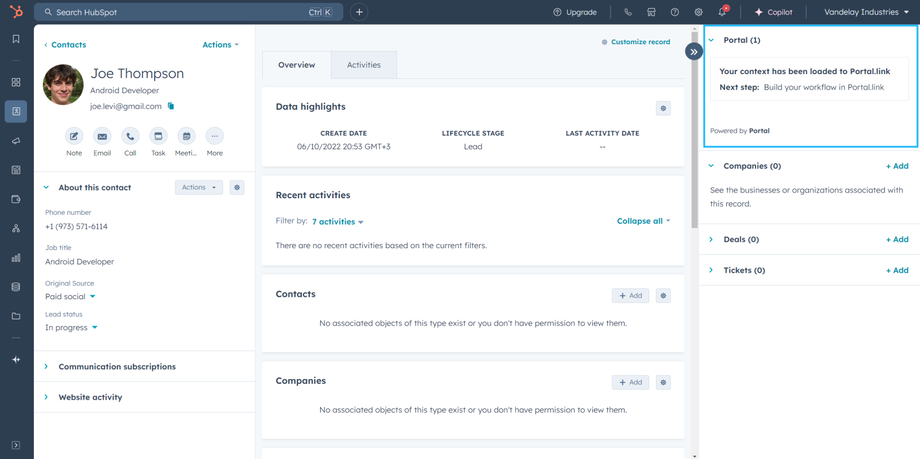Collapse the right sidebar with the double-arrow button
920x459 pixels.
(694, 51)
